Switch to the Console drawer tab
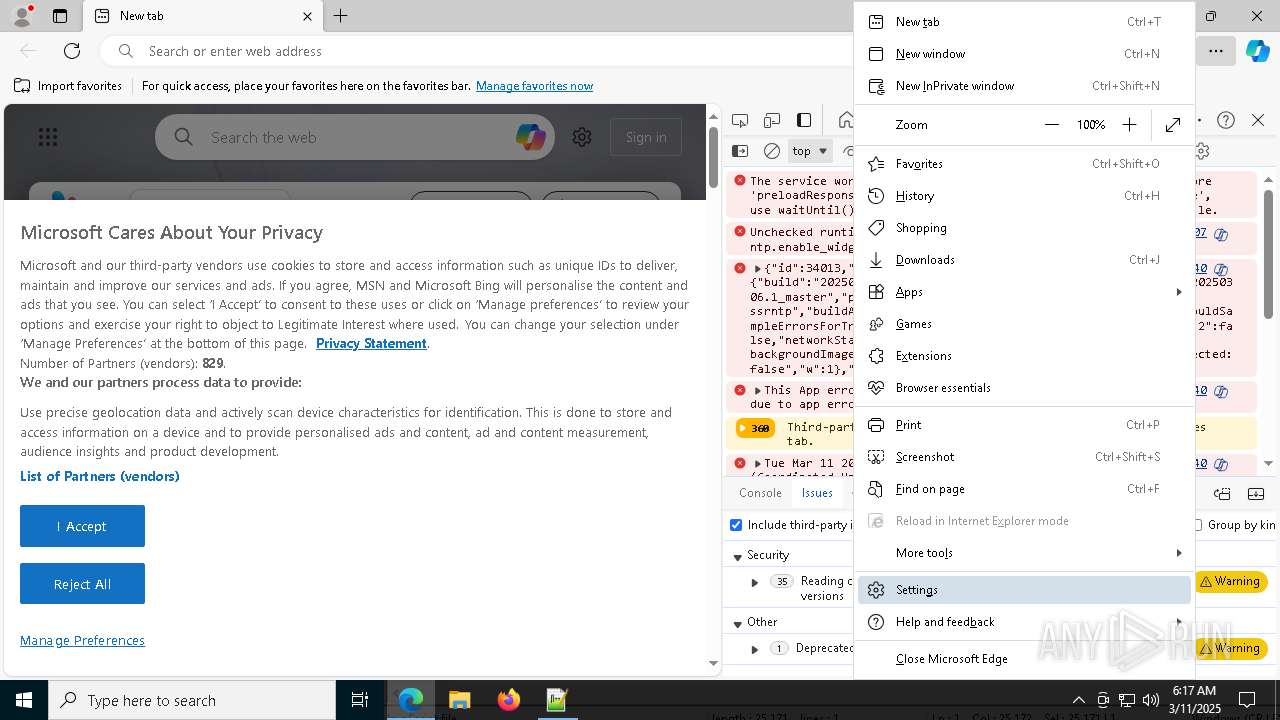Screen dimensions: 1280x720 pos(760,493)
